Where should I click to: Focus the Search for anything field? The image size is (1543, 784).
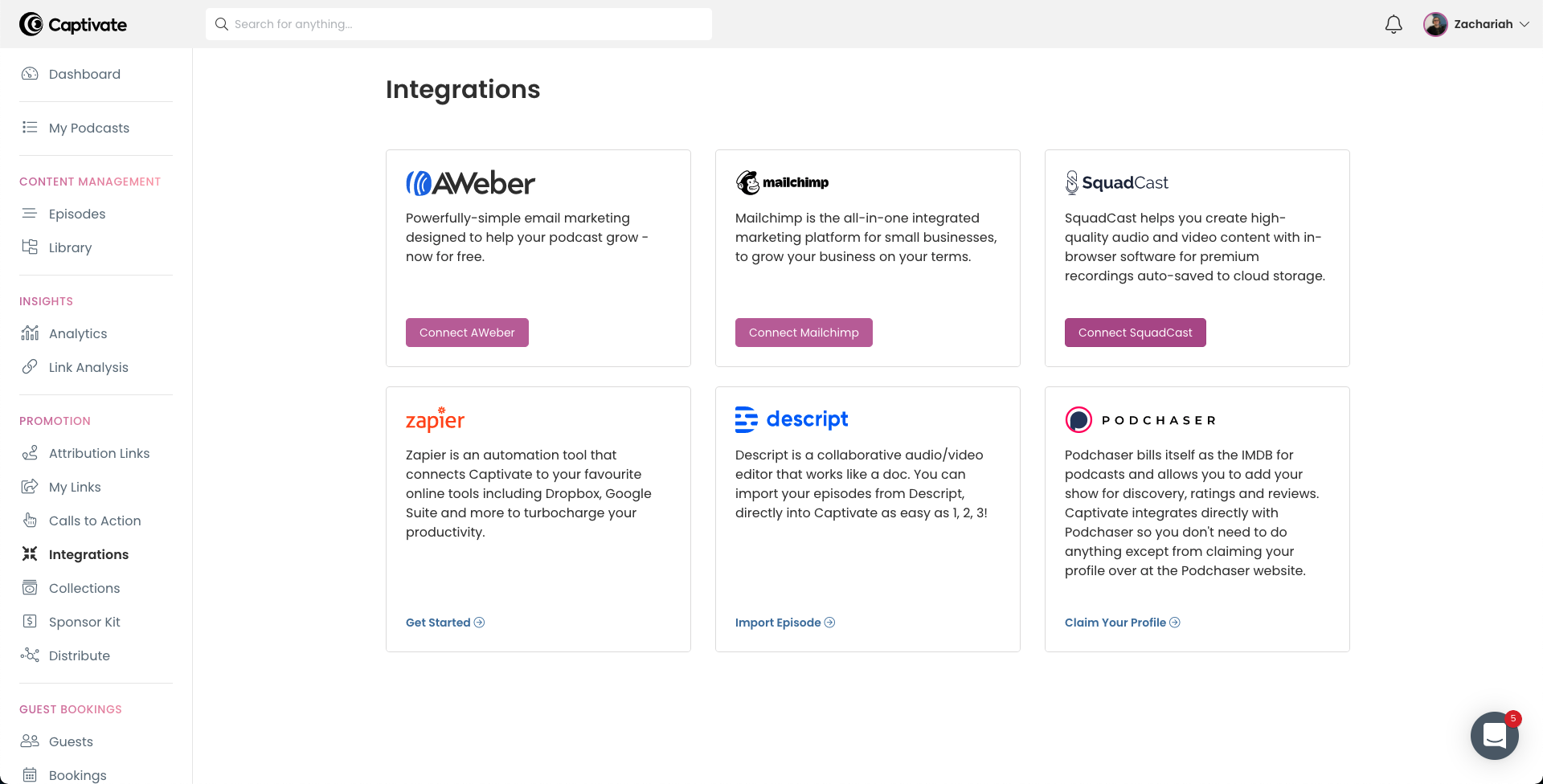pos(466,25)
